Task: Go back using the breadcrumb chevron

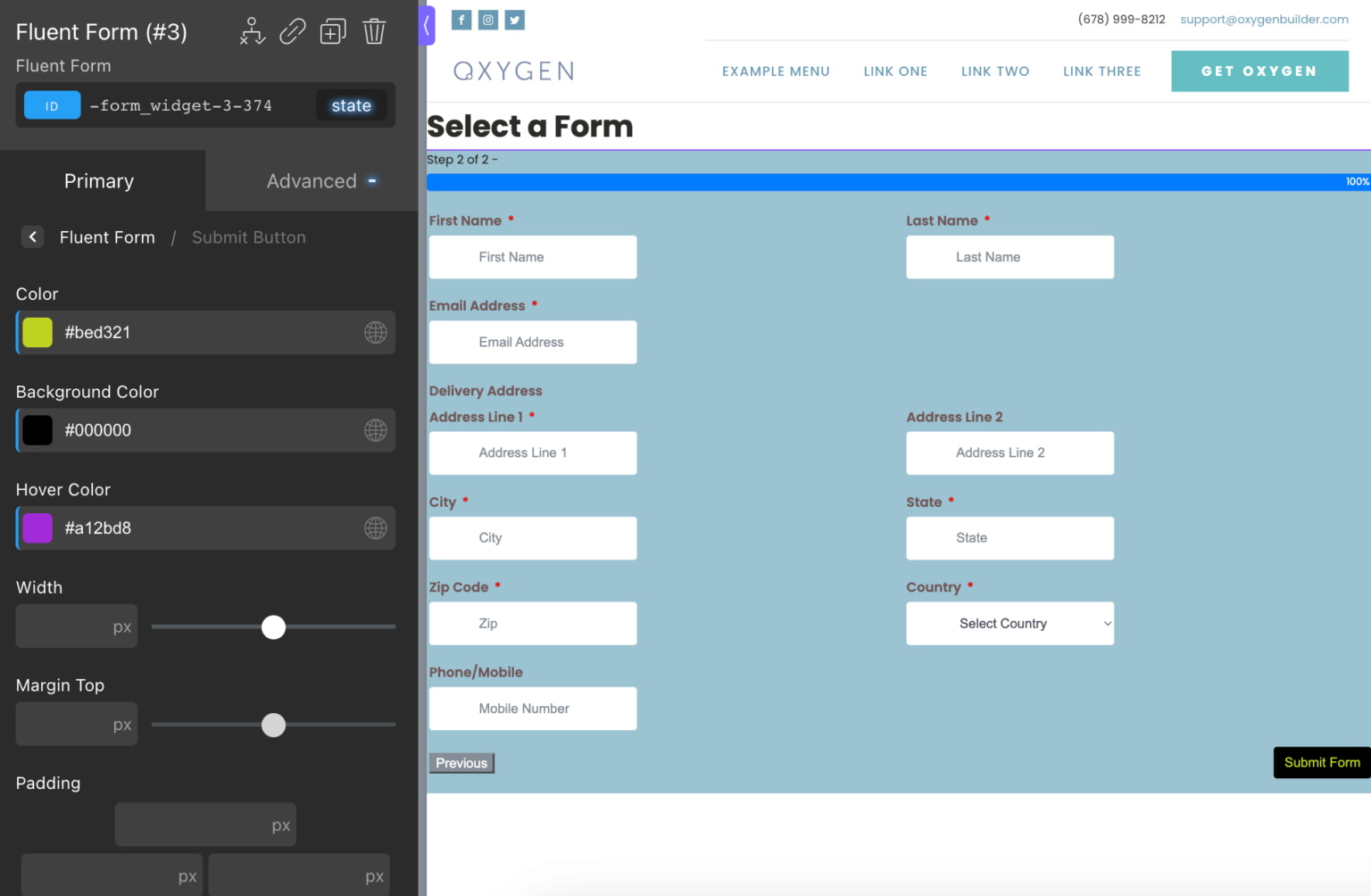Action: (x=32, y=236)
